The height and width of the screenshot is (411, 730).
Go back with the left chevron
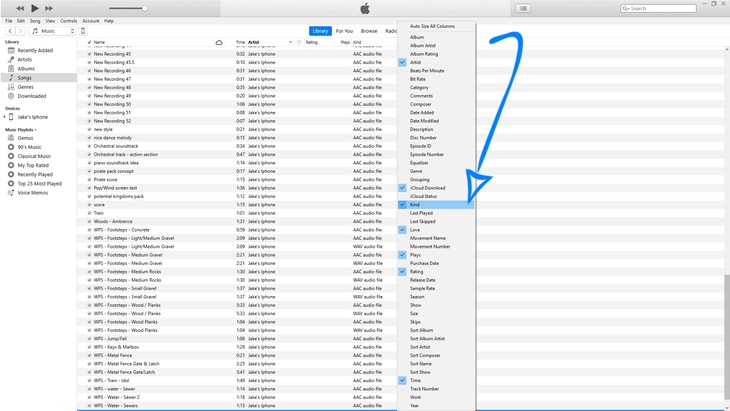(x=10, y=31)
